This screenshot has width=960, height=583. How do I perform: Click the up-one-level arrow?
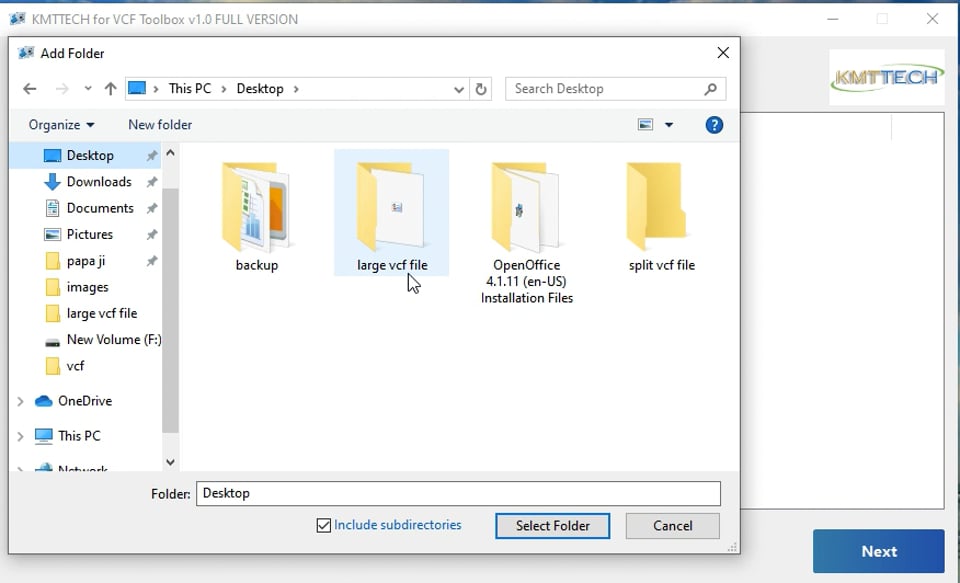pyautogui.click(x=110, y=89)
